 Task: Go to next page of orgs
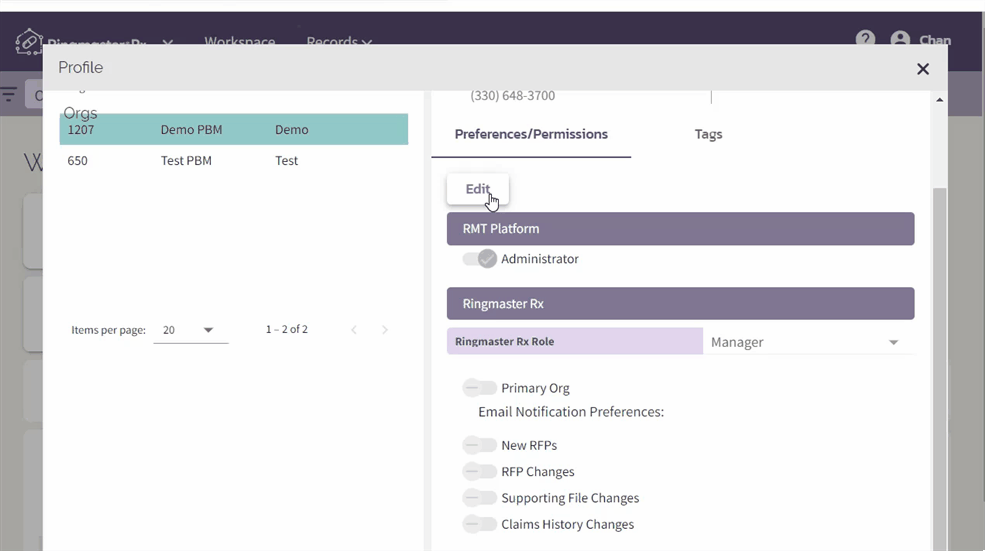click(x=384, y=330)
